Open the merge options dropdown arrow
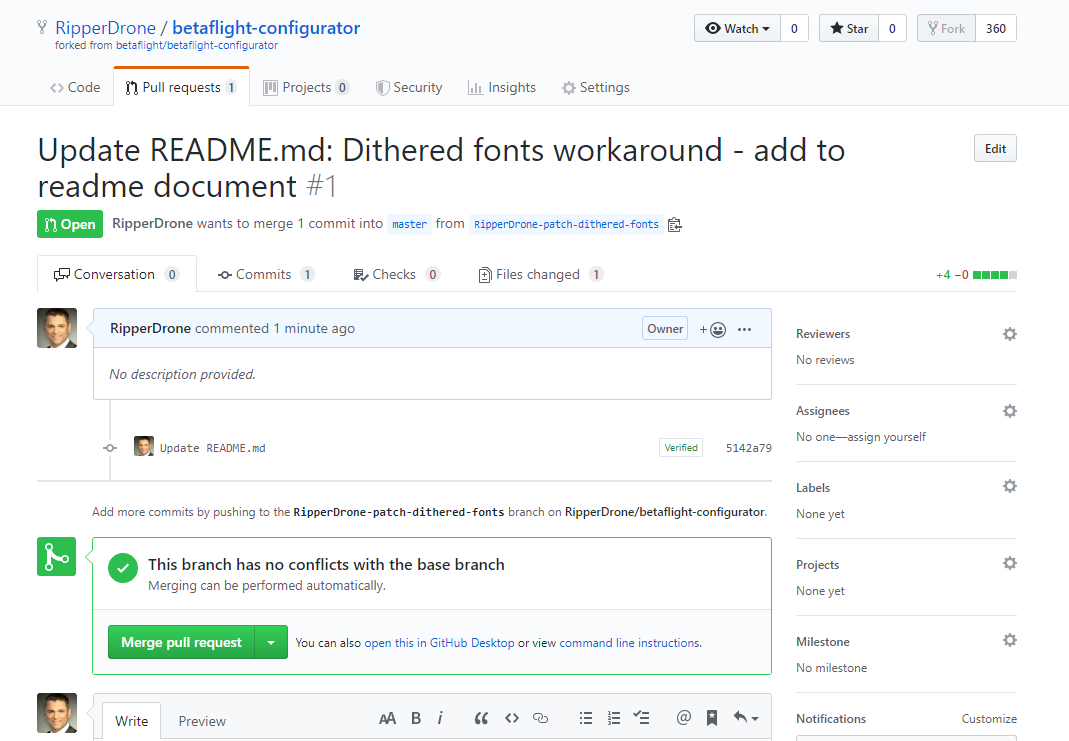This screenshot has height=741, width=1069. pos(271,642)
